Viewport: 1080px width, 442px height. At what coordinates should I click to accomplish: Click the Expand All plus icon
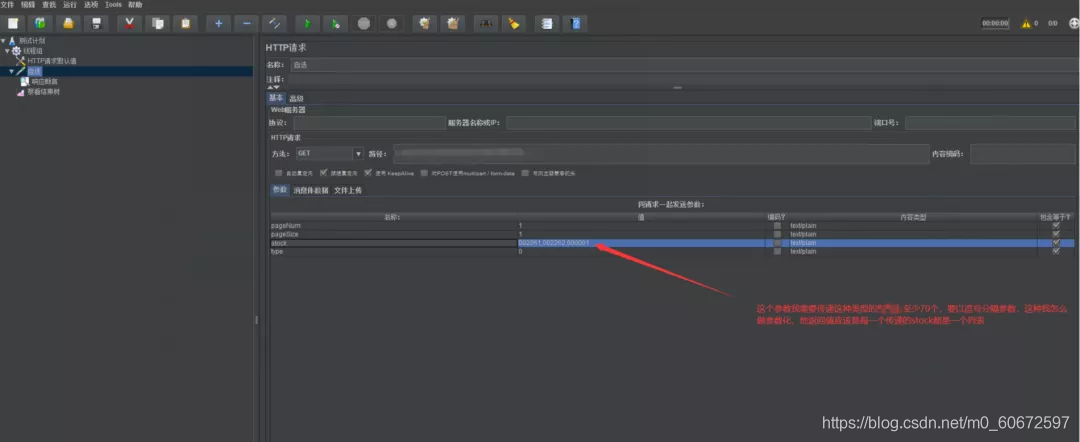[x=218, y=23]
